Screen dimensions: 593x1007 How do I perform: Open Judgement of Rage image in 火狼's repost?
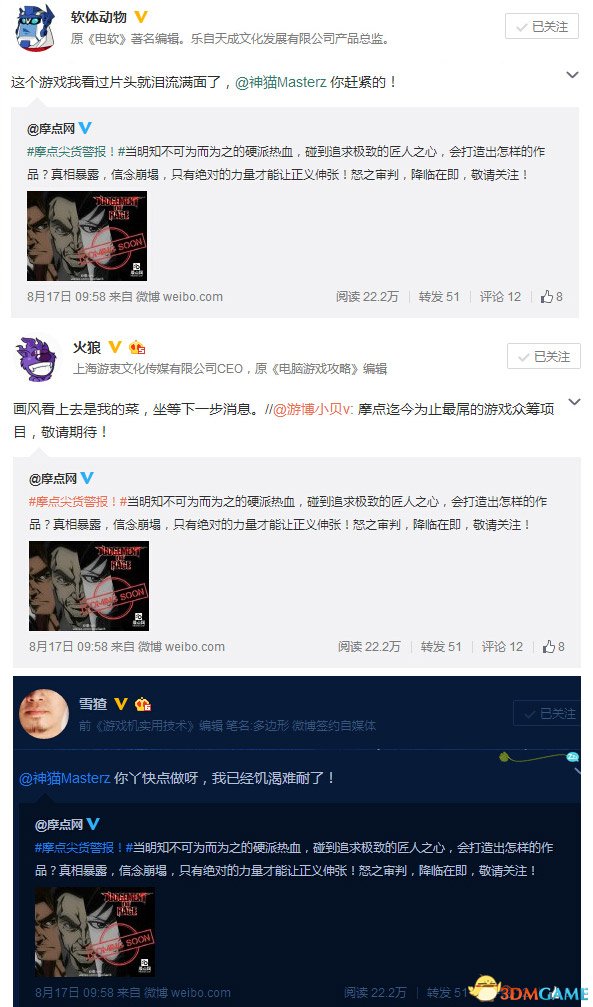click(x=89, y=586)
